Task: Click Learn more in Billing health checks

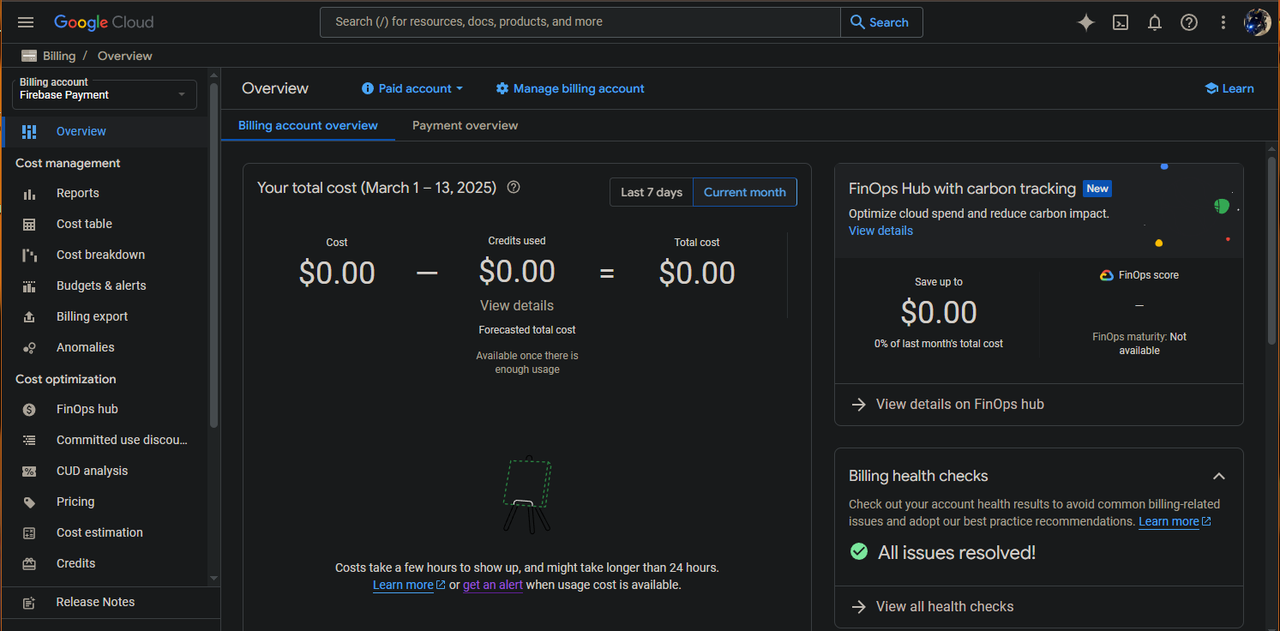Action: point(1175,521)
